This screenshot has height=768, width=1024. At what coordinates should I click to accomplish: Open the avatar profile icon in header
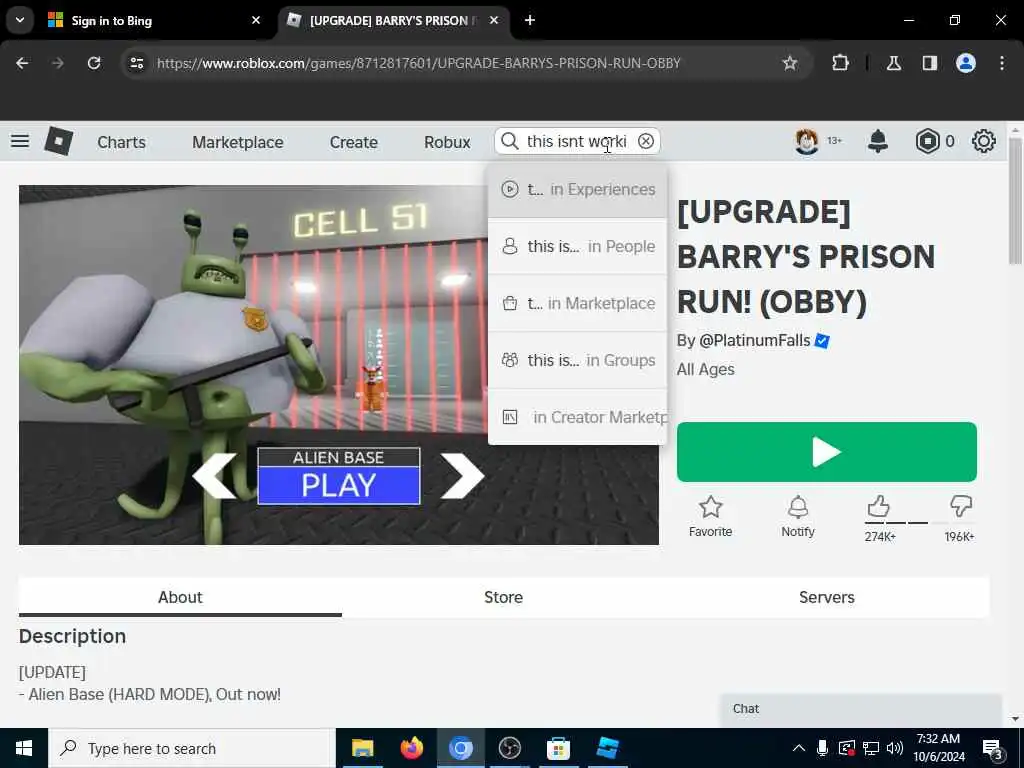tap(807, 141)
